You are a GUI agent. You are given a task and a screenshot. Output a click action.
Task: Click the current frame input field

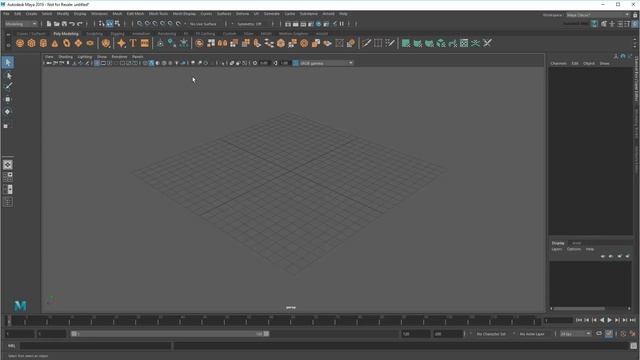[558, 321]
